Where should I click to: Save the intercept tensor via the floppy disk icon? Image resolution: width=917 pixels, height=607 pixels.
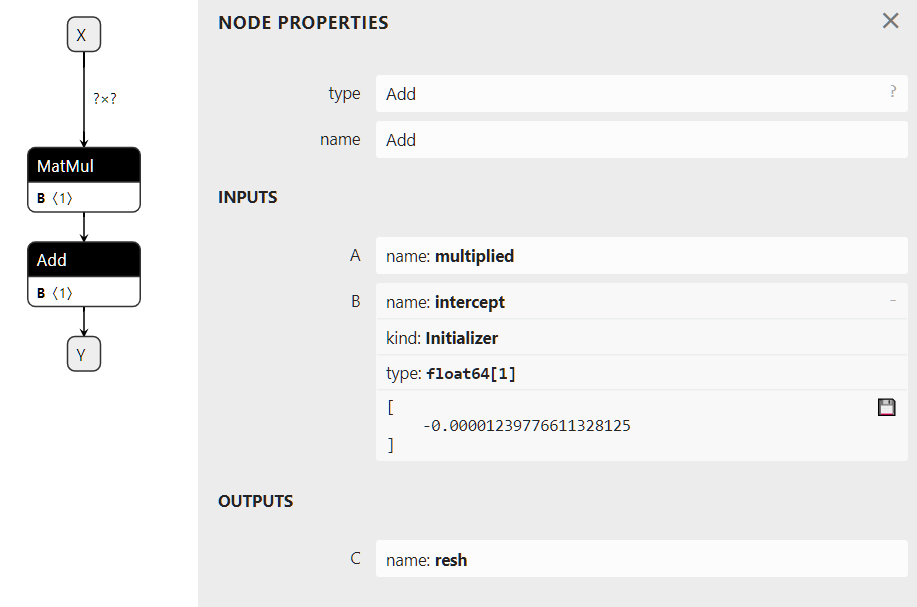pos(886,407)
